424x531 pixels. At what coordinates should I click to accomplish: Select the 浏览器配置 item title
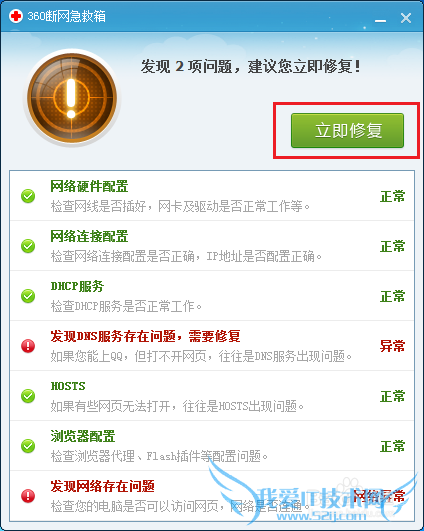pyautogui.click(x=83, y=436)
